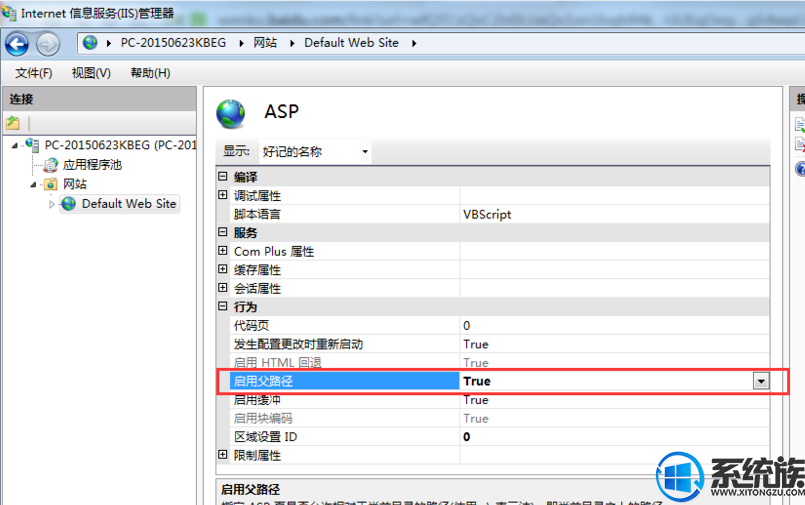This screenshot has width=805, height=505.
Task: Collapse the 编译 property category
Action: point(222,177)
